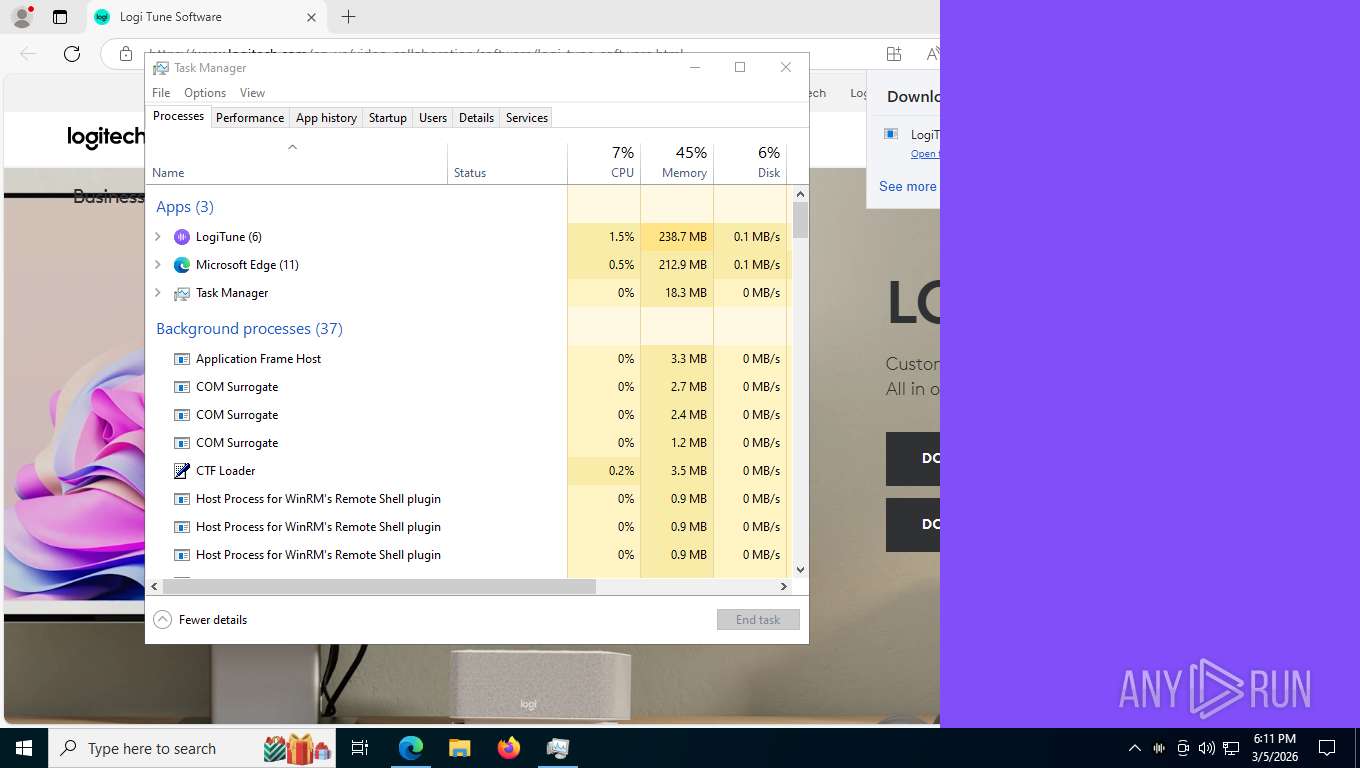Click the Task Manager title bar icon
Image resolution: width=1360 pixels, height=768 pixels.
(x=160, y=68)
